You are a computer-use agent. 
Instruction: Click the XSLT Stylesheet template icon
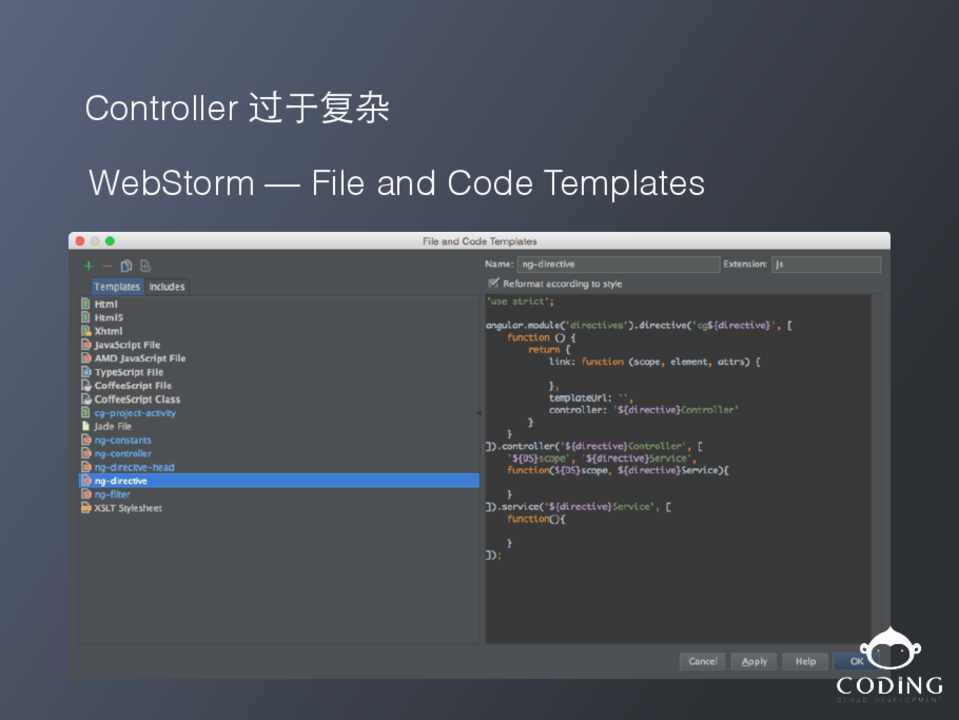pyautogui.click(x=86, y=508)
